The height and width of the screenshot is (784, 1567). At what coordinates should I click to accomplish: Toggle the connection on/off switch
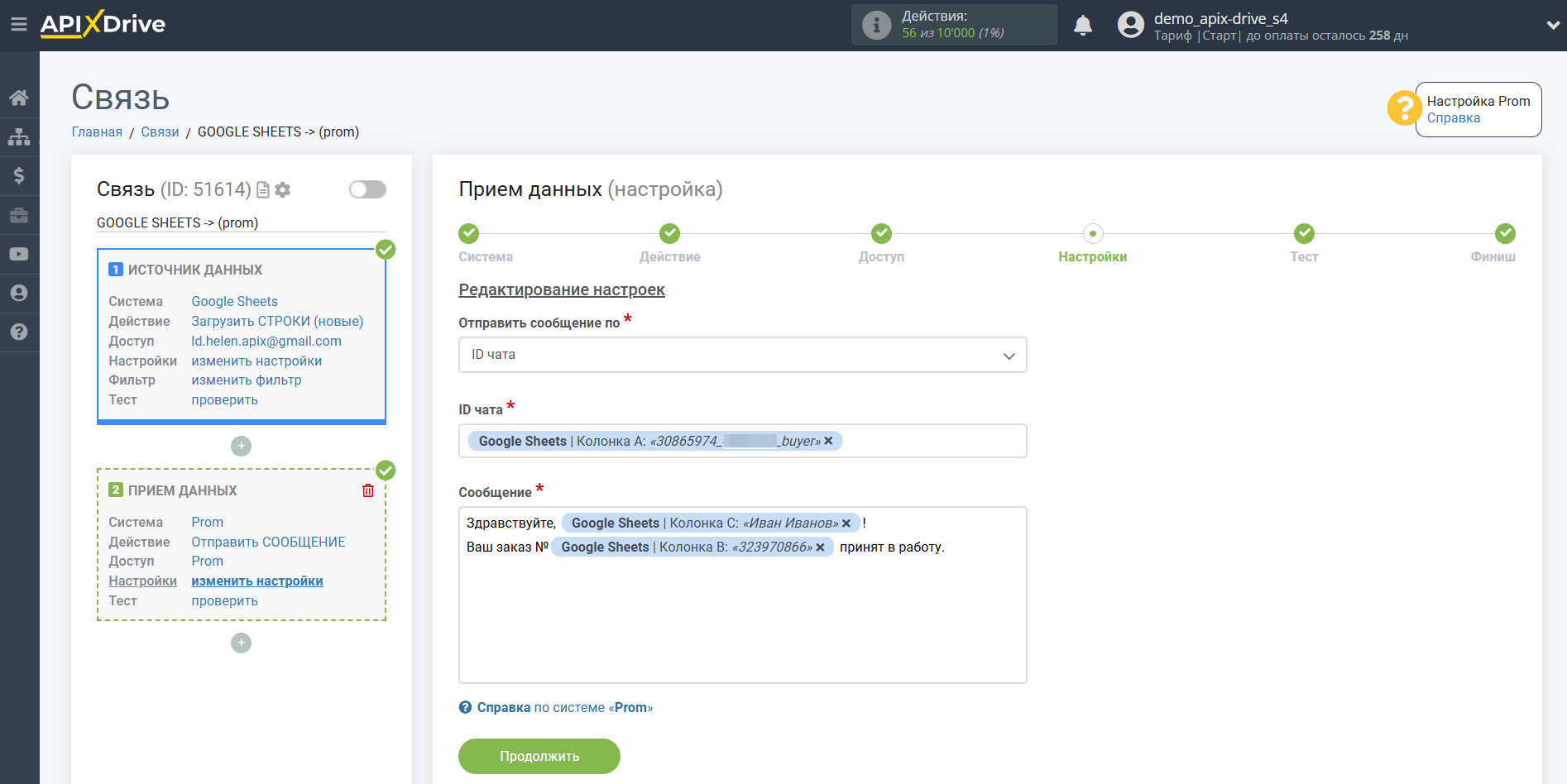(x=367, y=189)
